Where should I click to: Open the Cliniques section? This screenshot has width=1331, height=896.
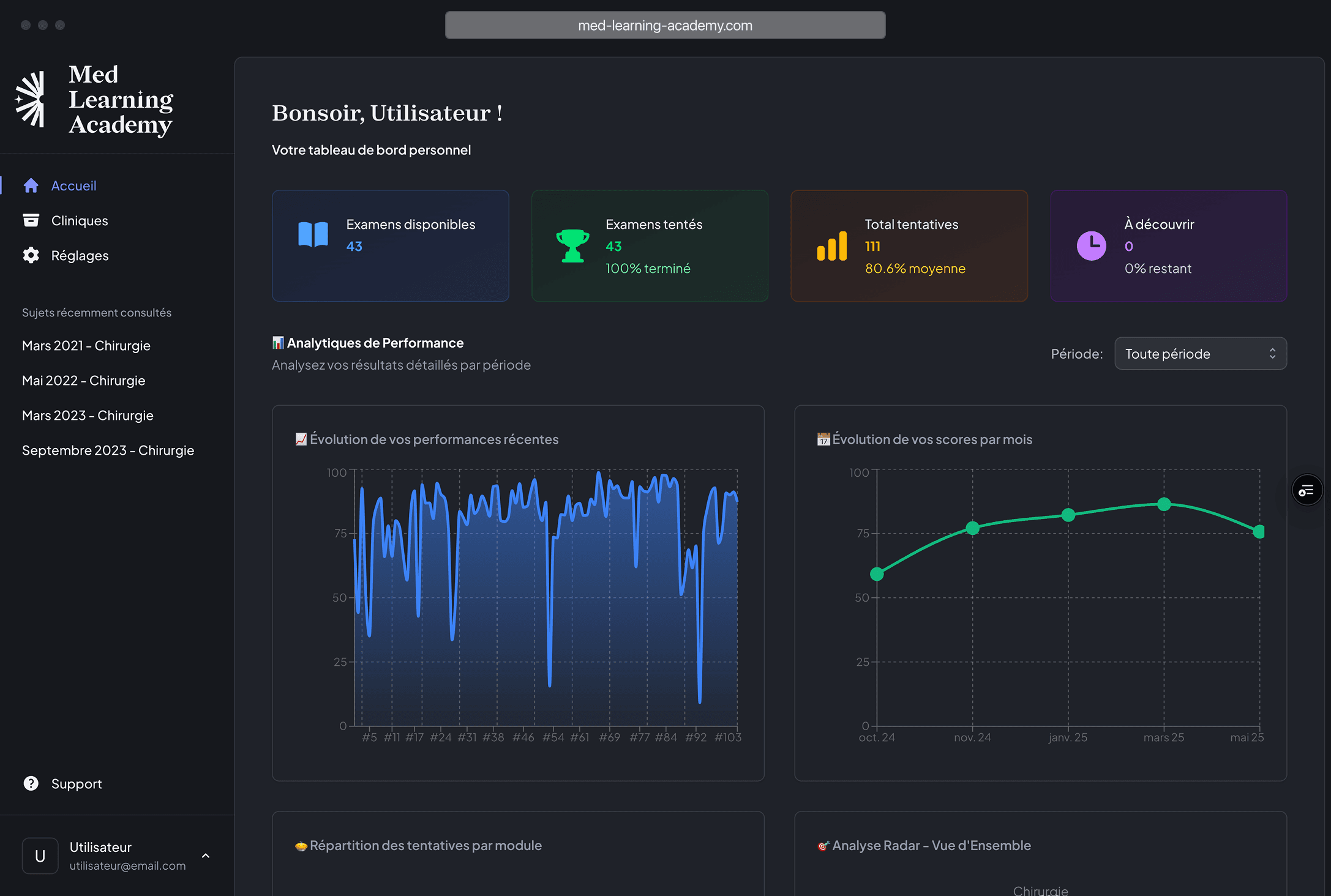coord(79,220)
